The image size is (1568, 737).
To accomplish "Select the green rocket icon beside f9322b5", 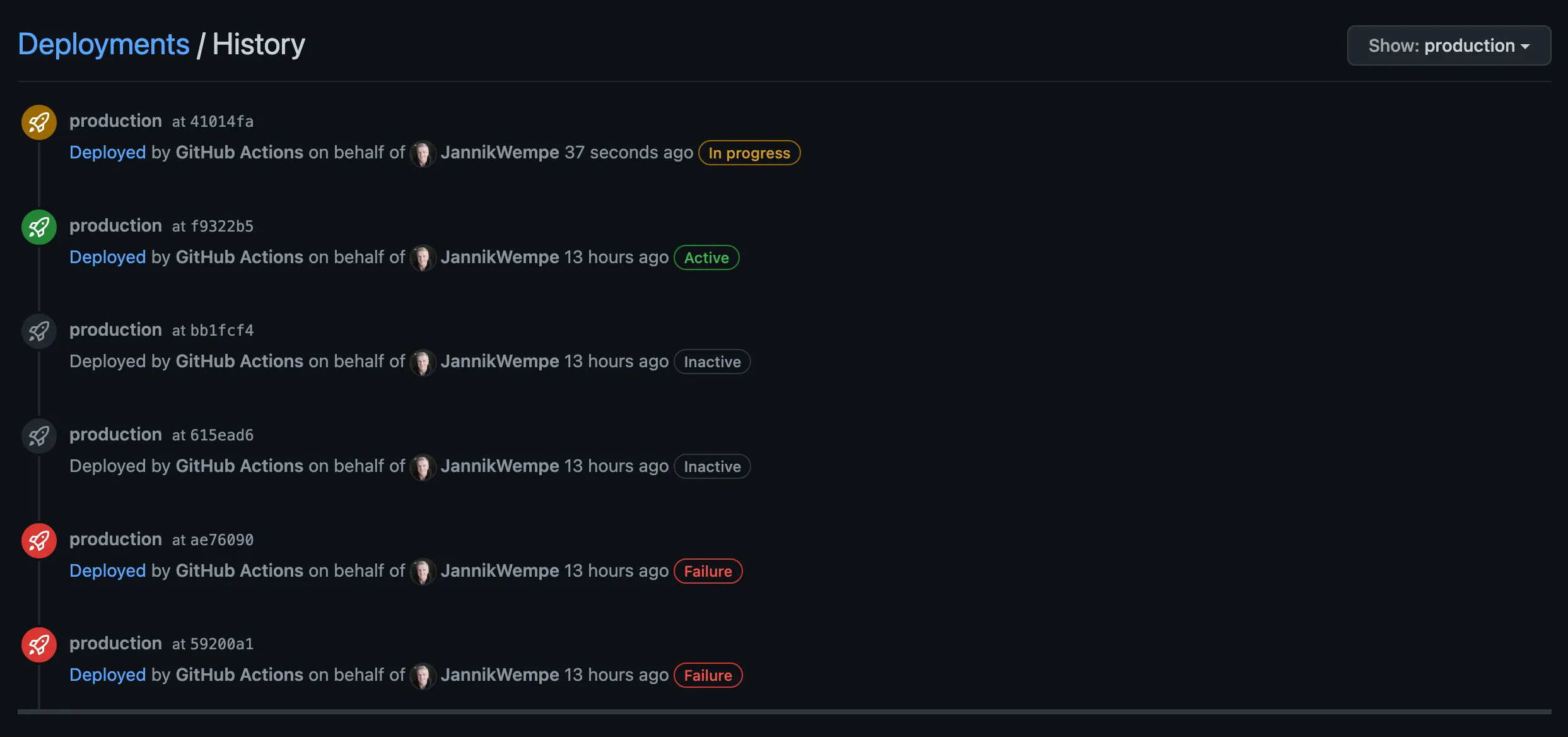I will 38,227.
